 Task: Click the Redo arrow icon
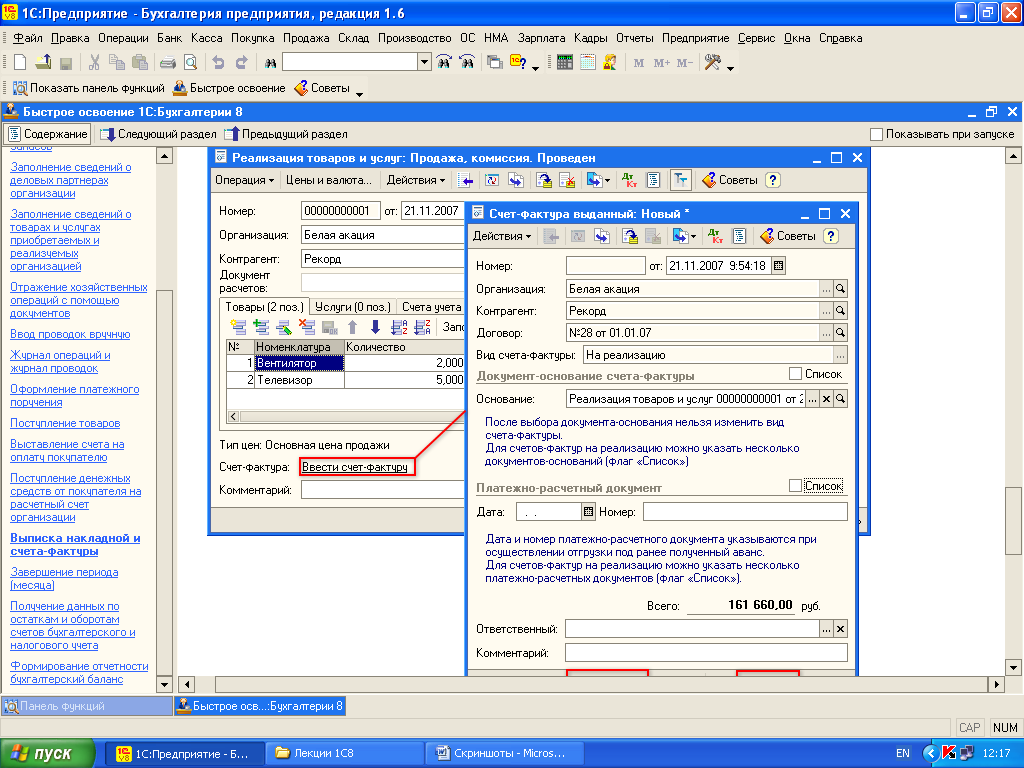coord(241,63)
